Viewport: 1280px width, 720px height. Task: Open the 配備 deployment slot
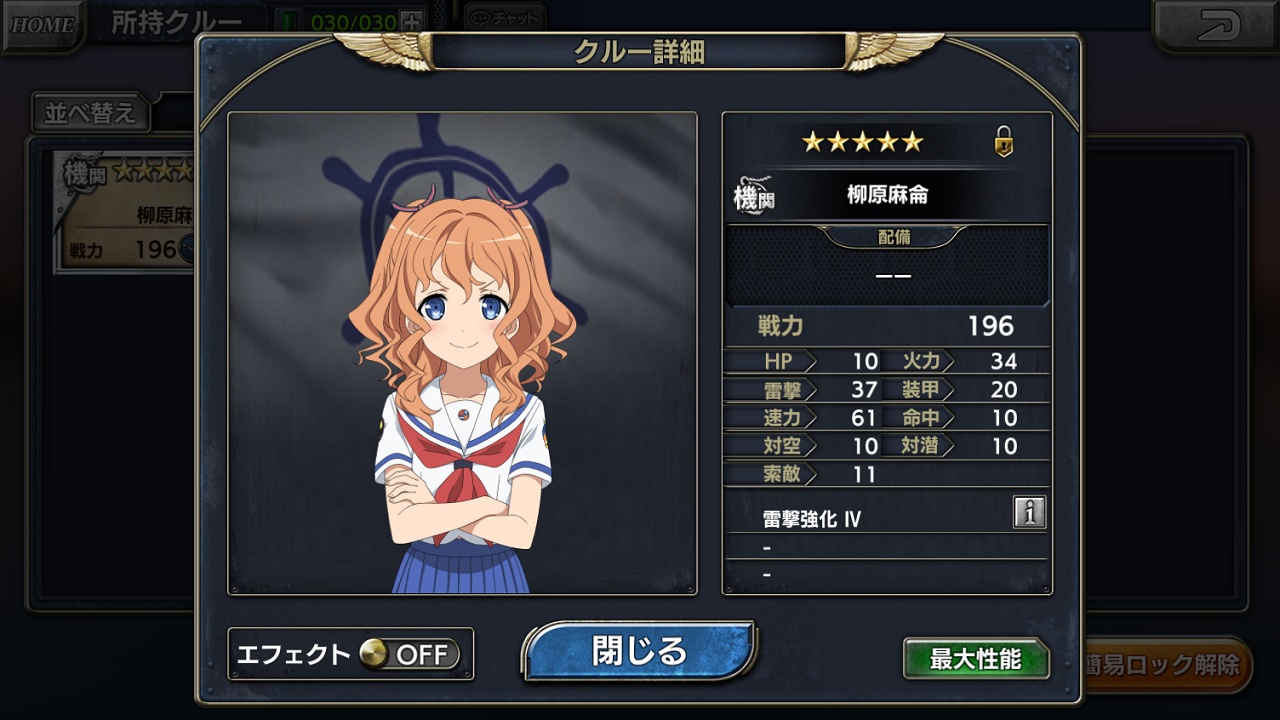(x=888, y=264)
